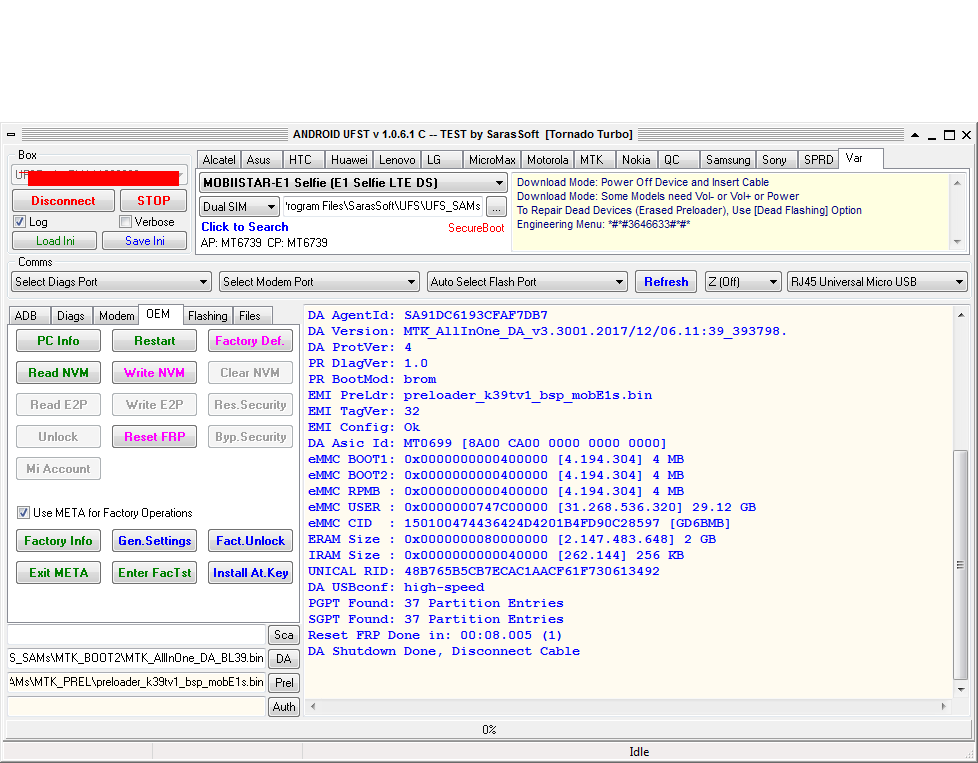Viewport: 978px width, 763px height.
Task: Enable the Verbose checkbox
Action: coord(125,221)
